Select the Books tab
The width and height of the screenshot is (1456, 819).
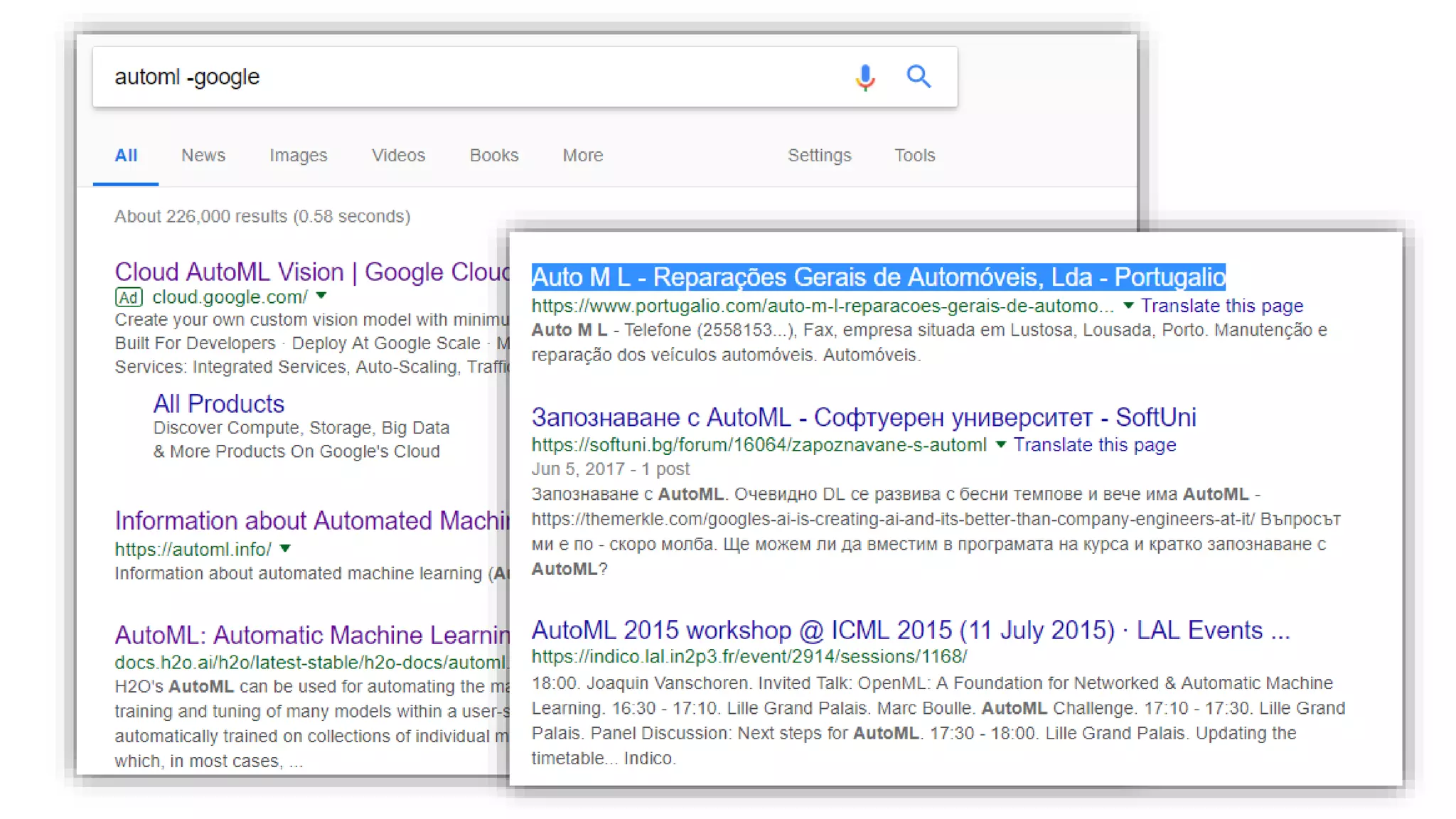pos(493,155)
